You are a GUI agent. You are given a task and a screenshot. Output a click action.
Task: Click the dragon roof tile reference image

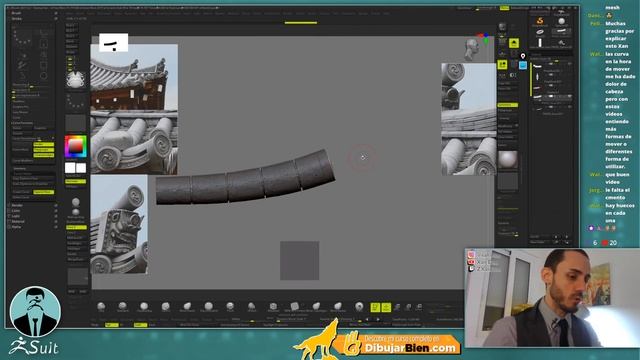point(119,224)
